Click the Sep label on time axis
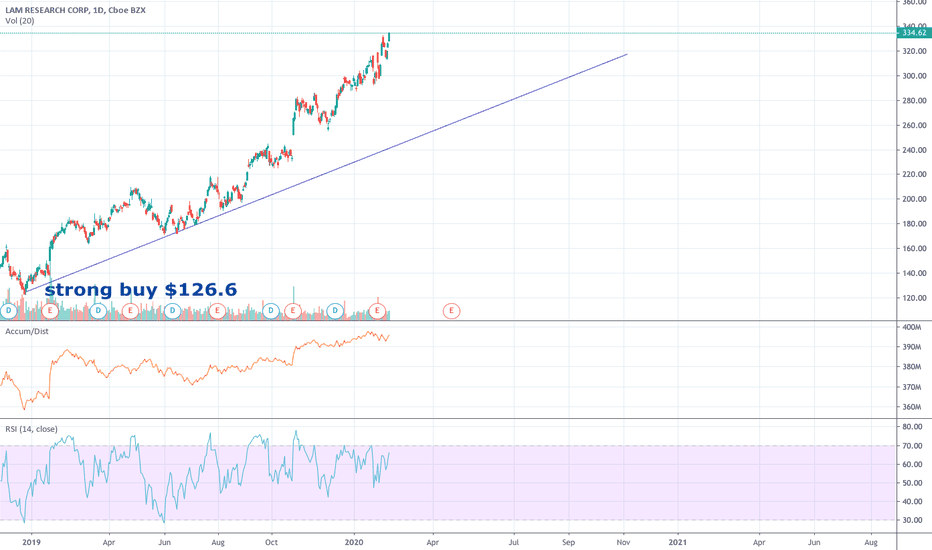Viewport: 932px width, 550px height. (x=569, y=542)
